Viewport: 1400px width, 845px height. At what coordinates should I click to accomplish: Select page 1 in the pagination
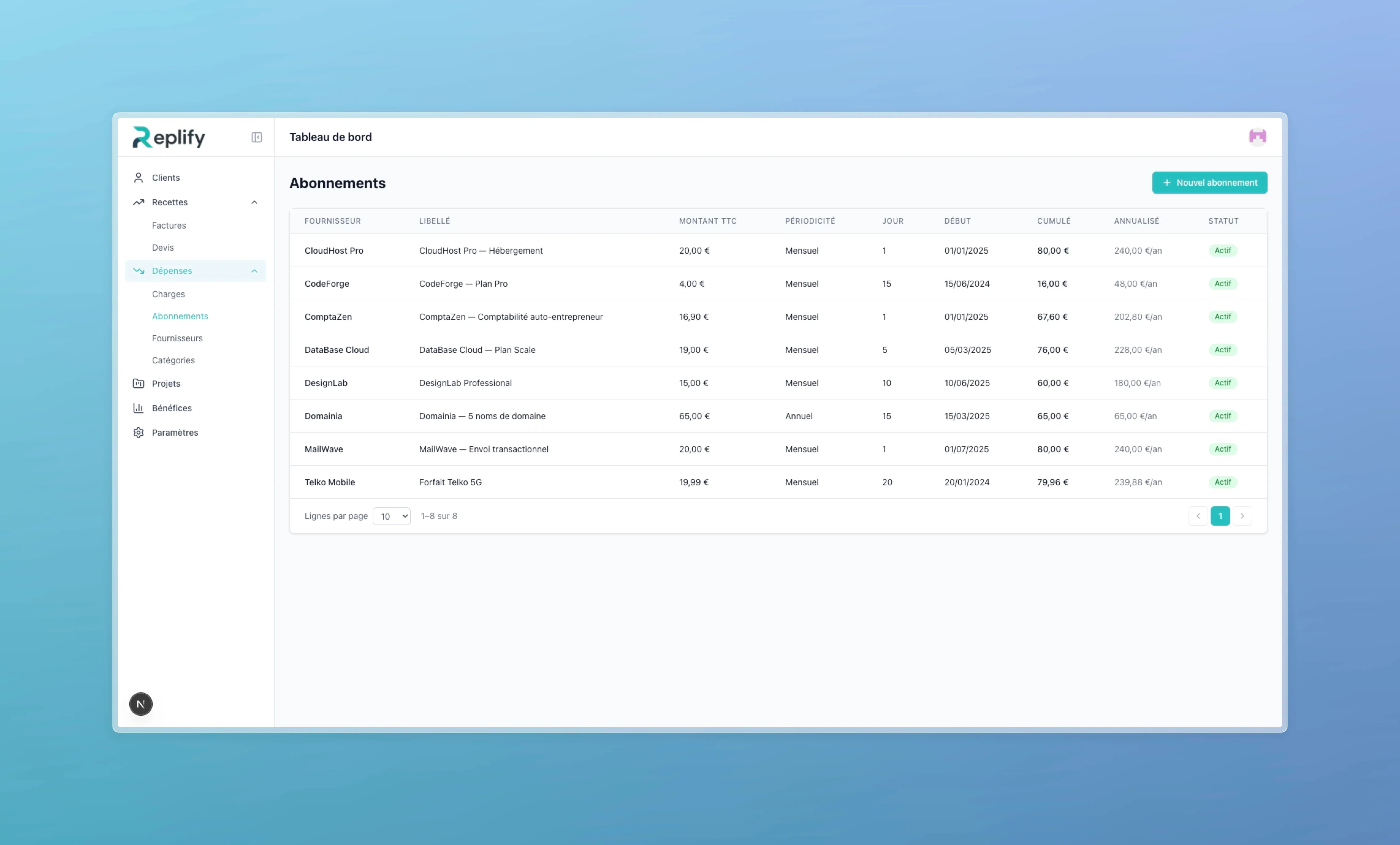pos(1220,516)
